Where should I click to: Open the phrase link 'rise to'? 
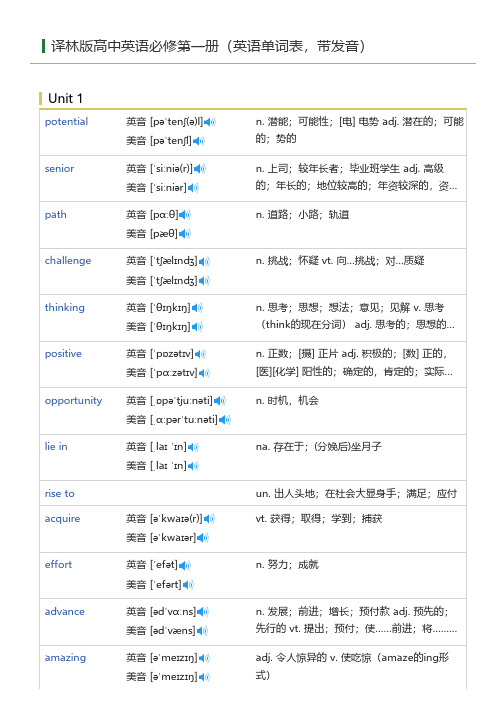coord(60,494)
